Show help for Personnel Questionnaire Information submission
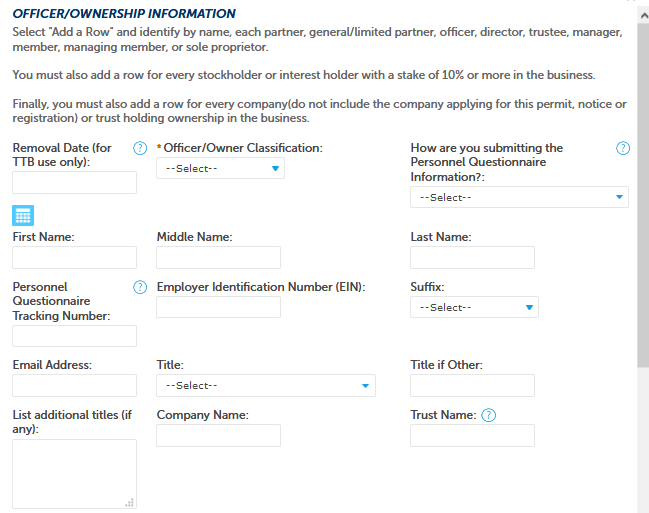Viewport: 649px width, 513px height. pos(623,148)
